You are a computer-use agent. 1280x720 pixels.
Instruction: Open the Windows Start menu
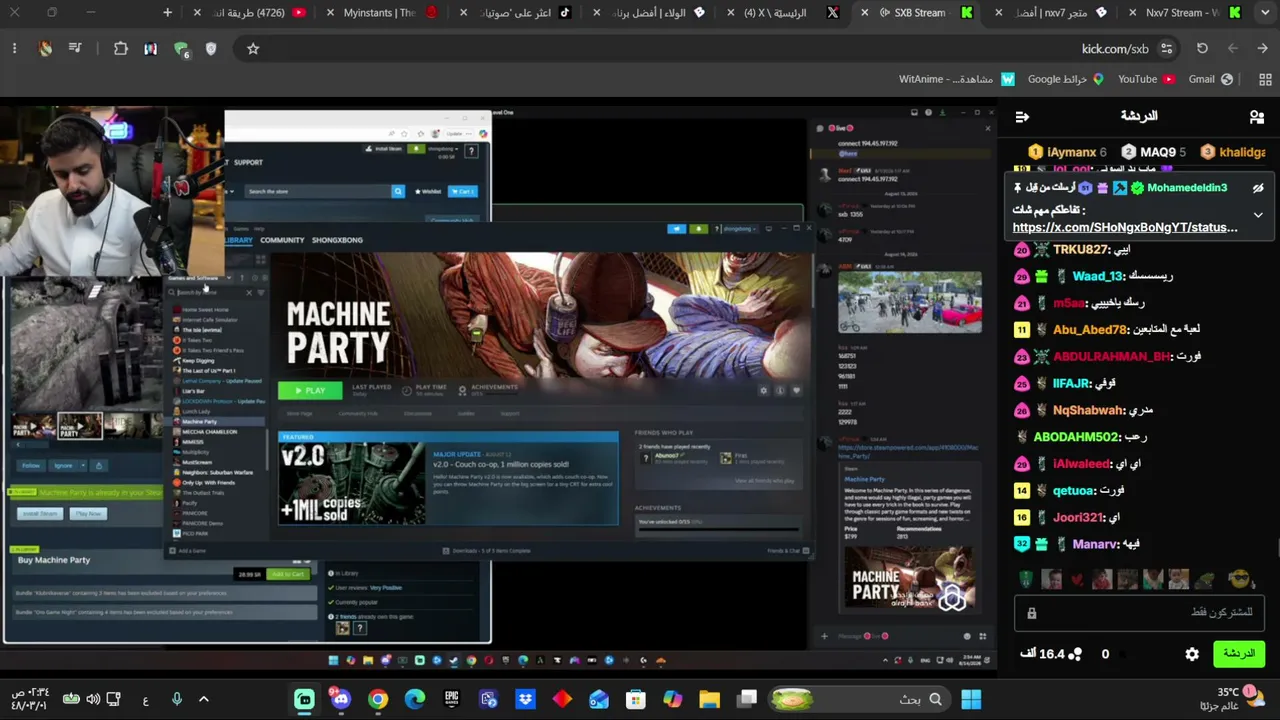(971, 699)
